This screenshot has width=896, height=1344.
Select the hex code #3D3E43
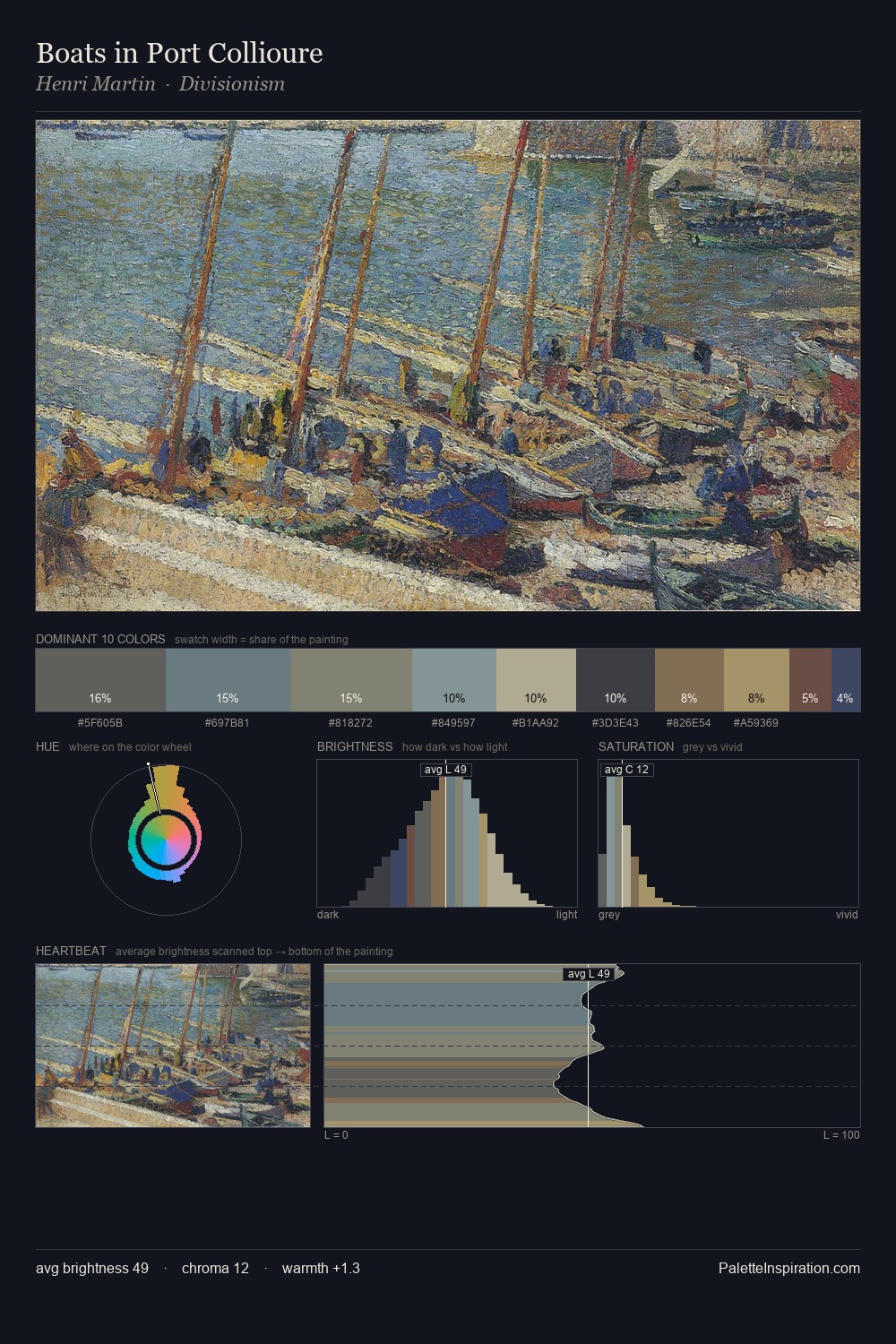616,723
